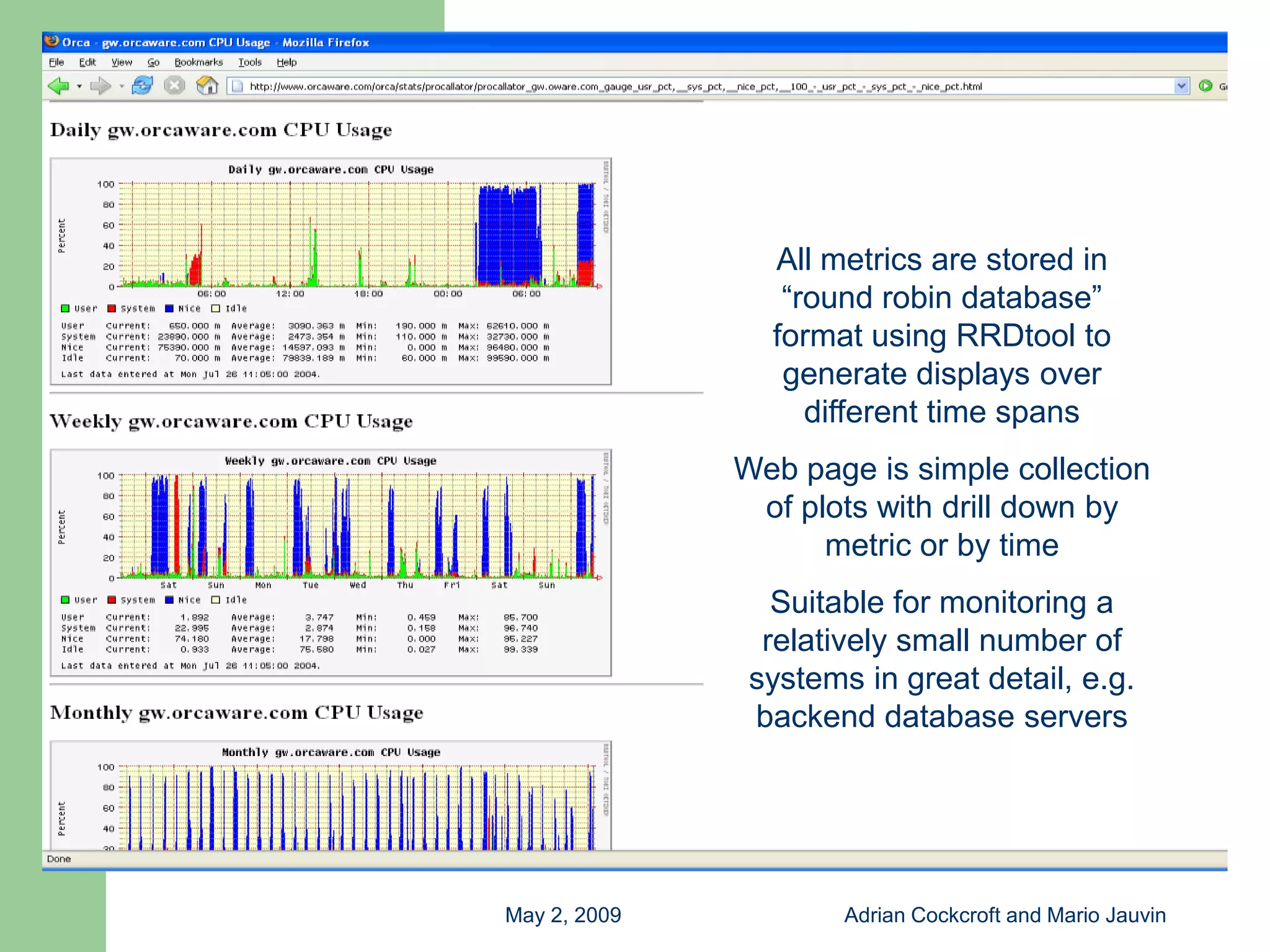The height and width of the screenshot is (952, 1270).
Task: Go to the Home page icon
Action: pyautogui.click(x=207, y=86)
